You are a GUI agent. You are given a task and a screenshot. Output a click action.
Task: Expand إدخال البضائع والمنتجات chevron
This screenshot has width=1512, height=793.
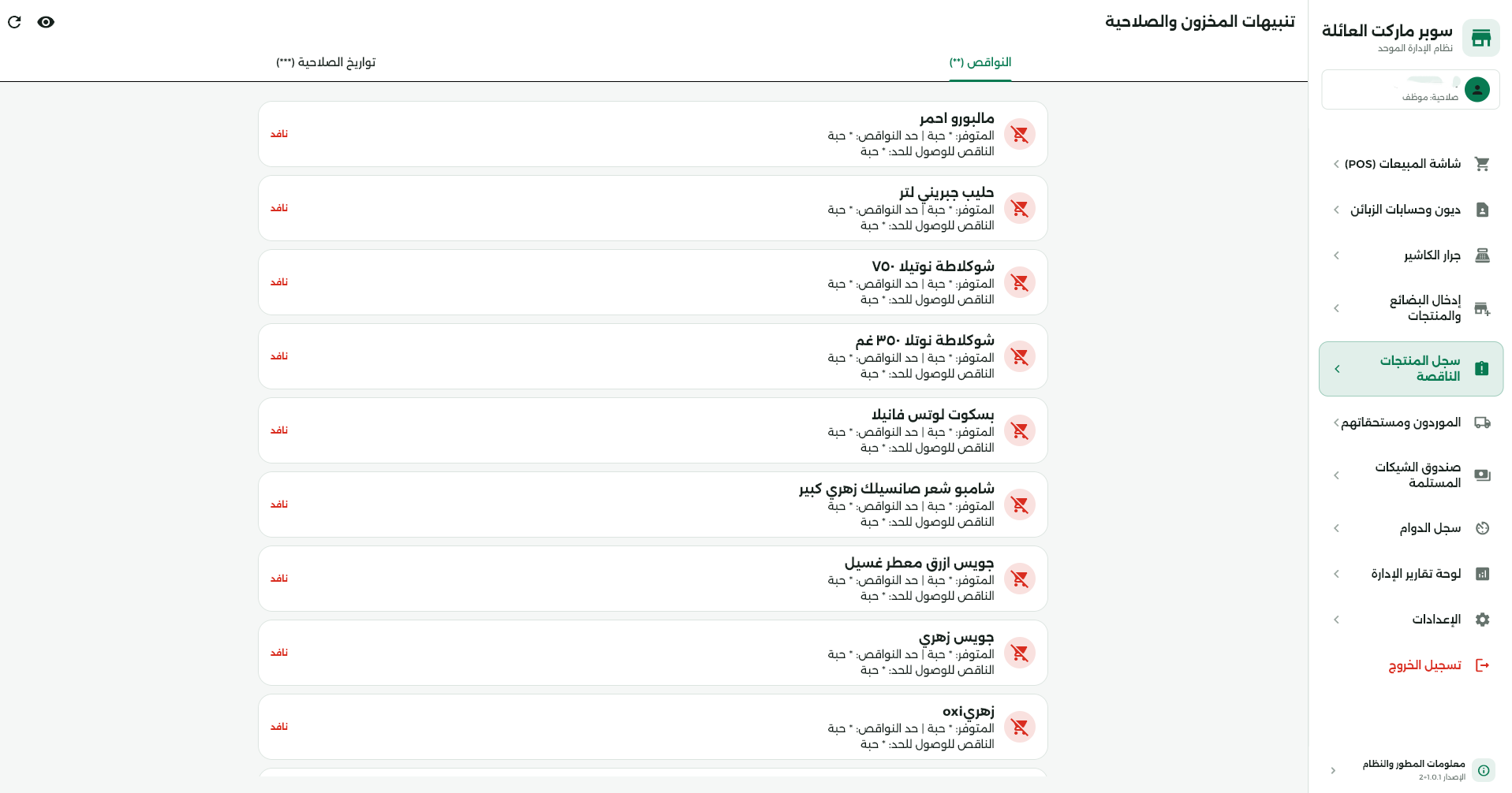coord(1336,308)
